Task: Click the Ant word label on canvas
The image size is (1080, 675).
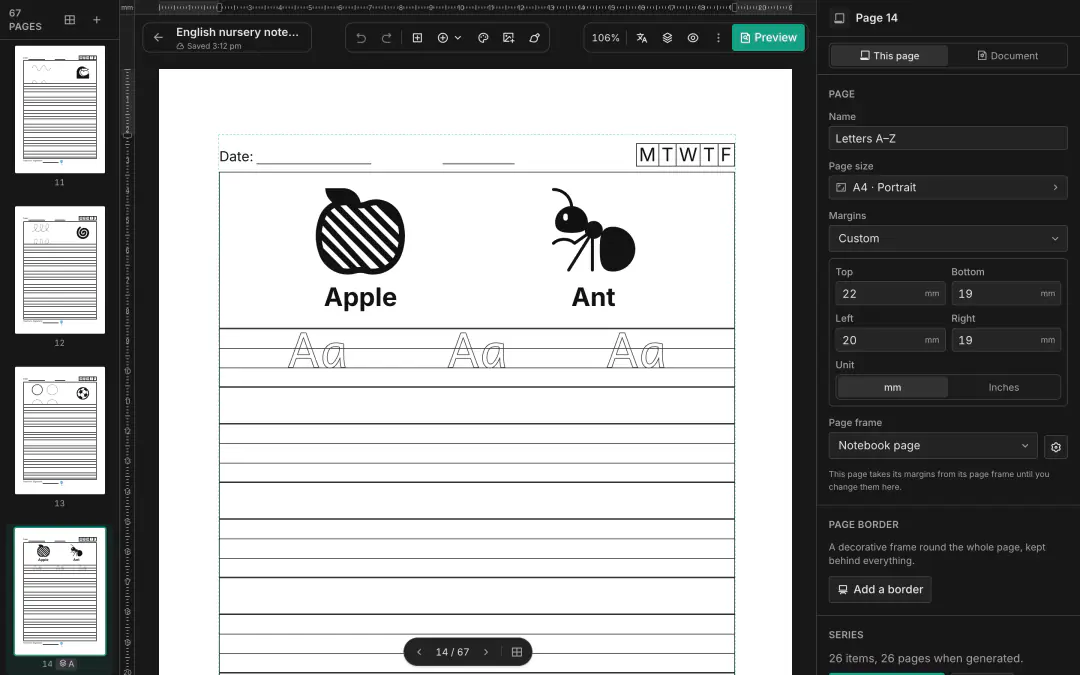Action: pyautogui.click(x=593, y=298)
